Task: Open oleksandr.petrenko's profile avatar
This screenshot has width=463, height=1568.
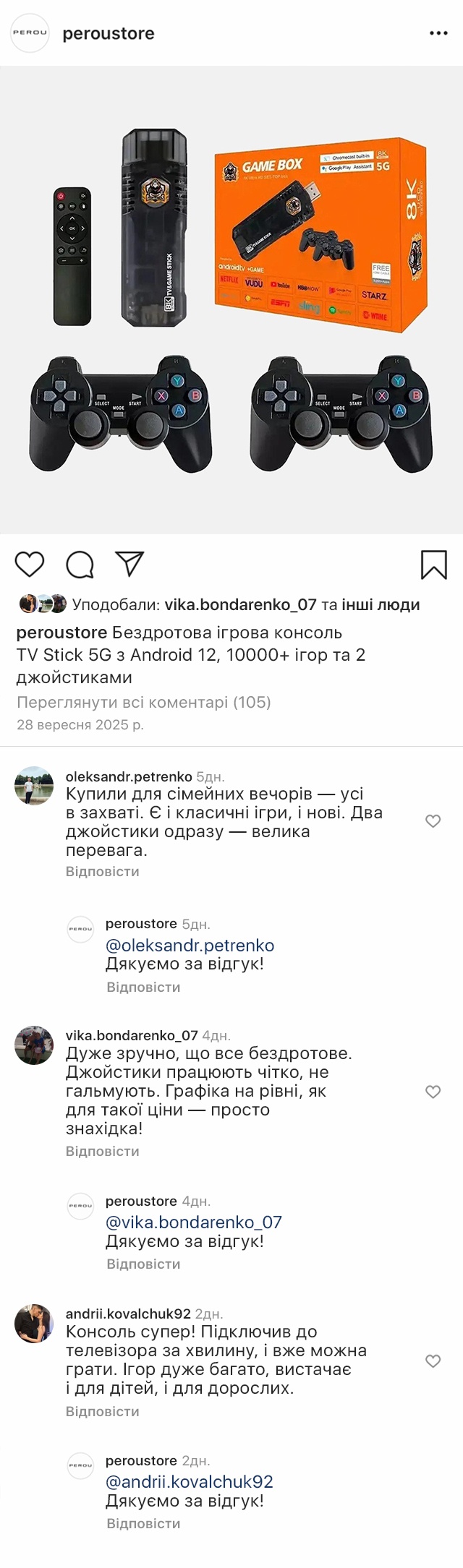Action: pyautogui.click(x=34, y=786)
